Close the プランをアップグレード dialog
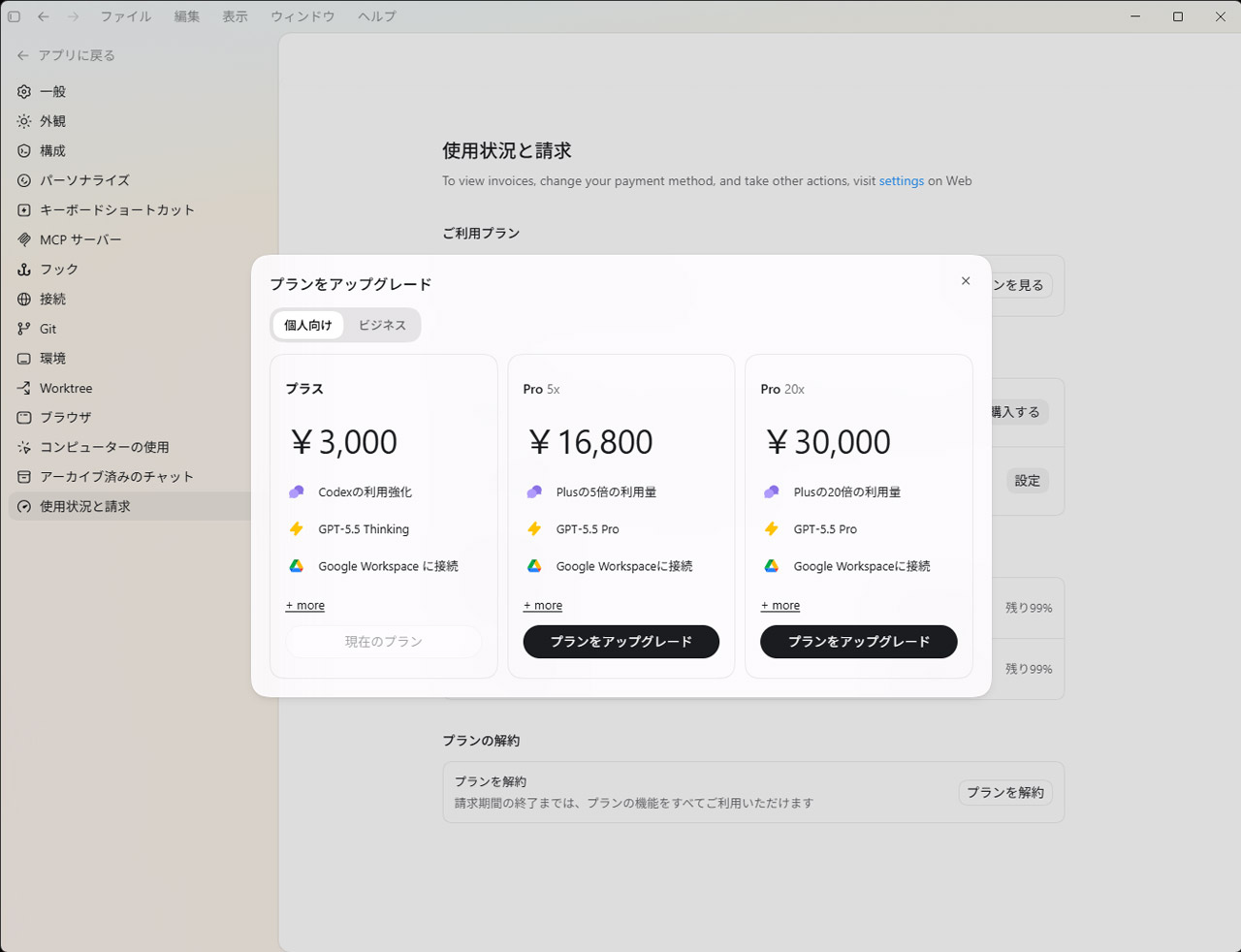The height and width of the screenshot is (952, 1241). click(966, 281)
